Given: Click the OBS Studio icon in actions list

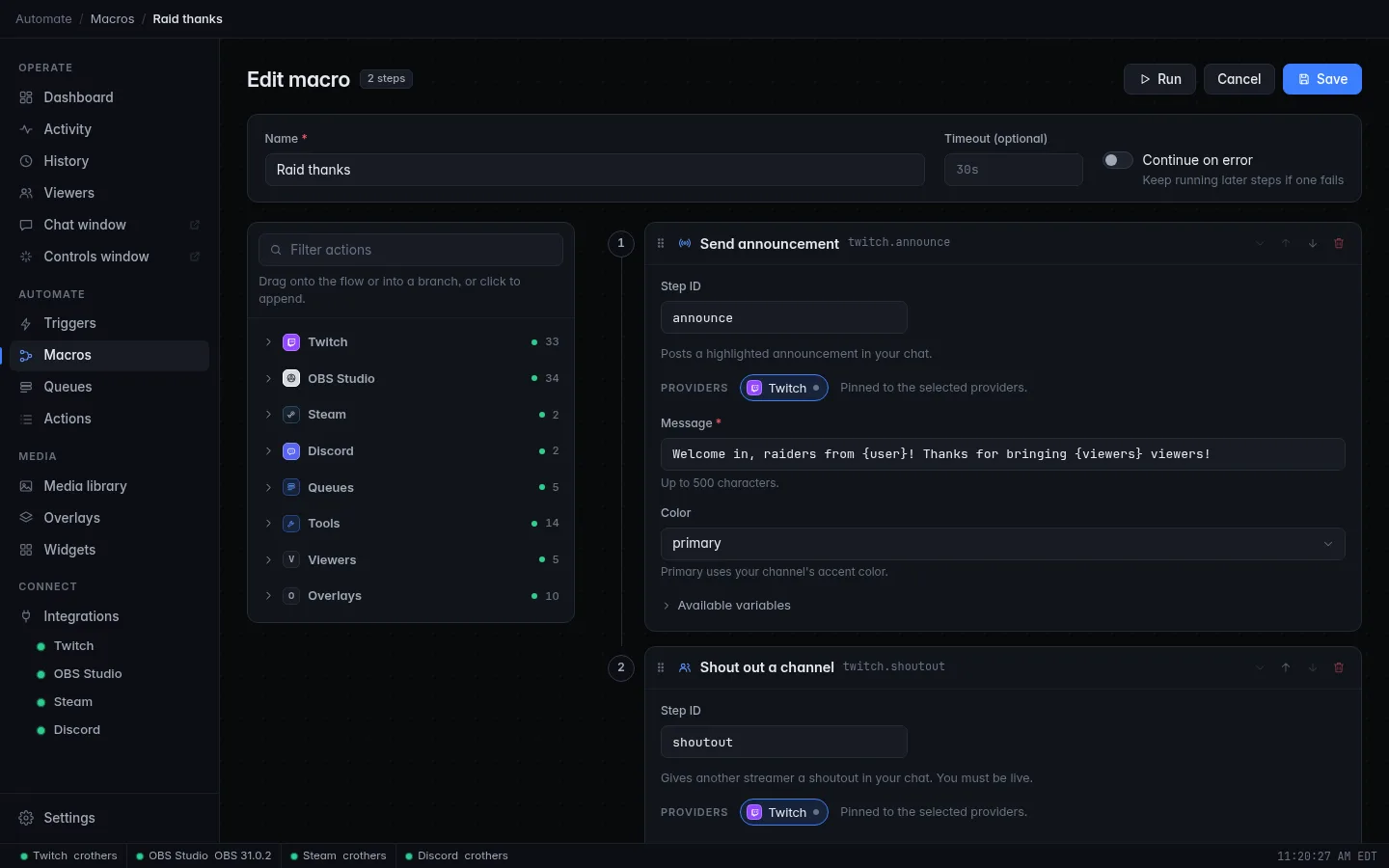Looking at the screenshot, I should [x=291, y=379].
